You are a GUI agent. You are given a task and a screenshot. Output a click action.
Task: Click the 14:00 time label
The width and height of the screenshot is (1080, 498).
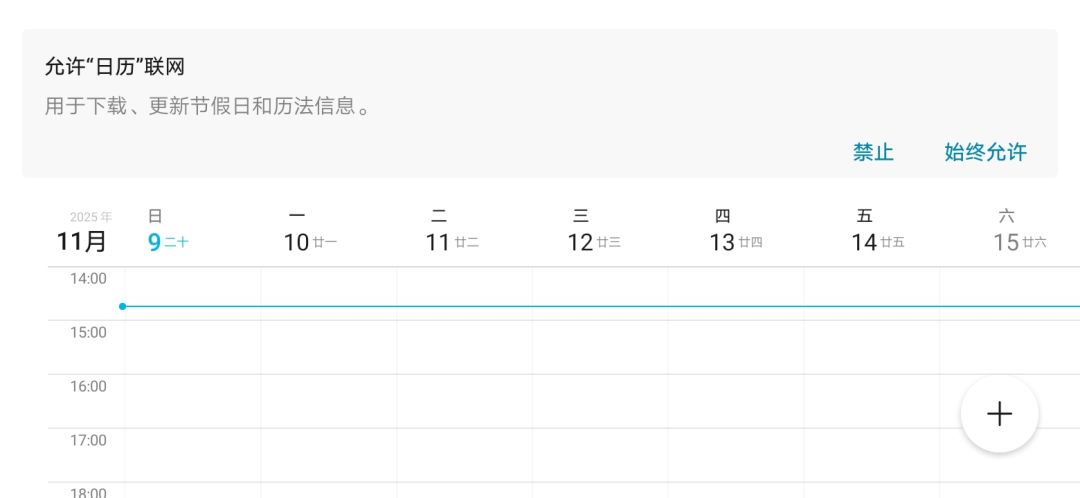(88, 279)
